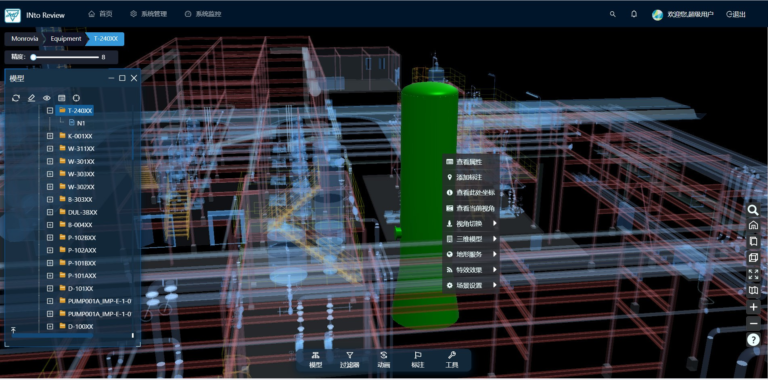768x380 pixels.
Task: Minimize the 模型 panel
Action: pyautogui.click(x=111, y=78)
